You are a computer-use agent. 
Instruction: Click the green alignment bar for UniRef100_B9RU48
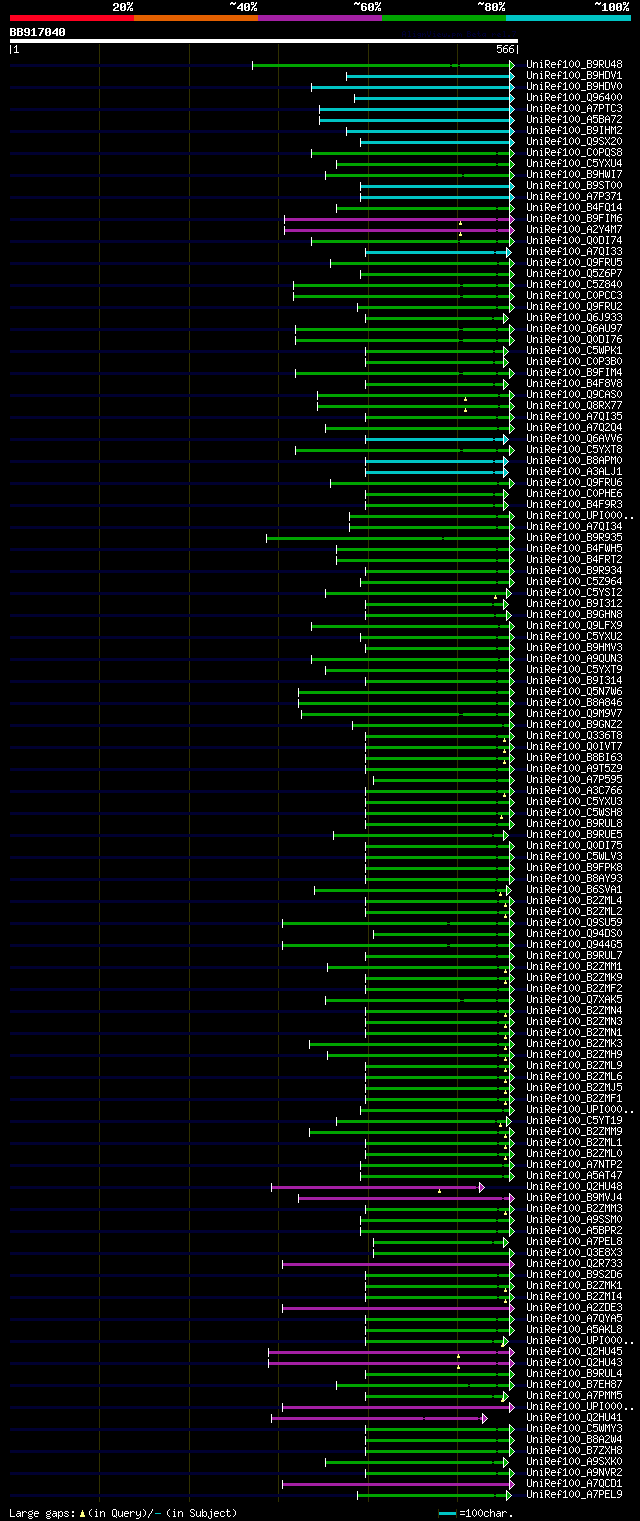point(384,65)
